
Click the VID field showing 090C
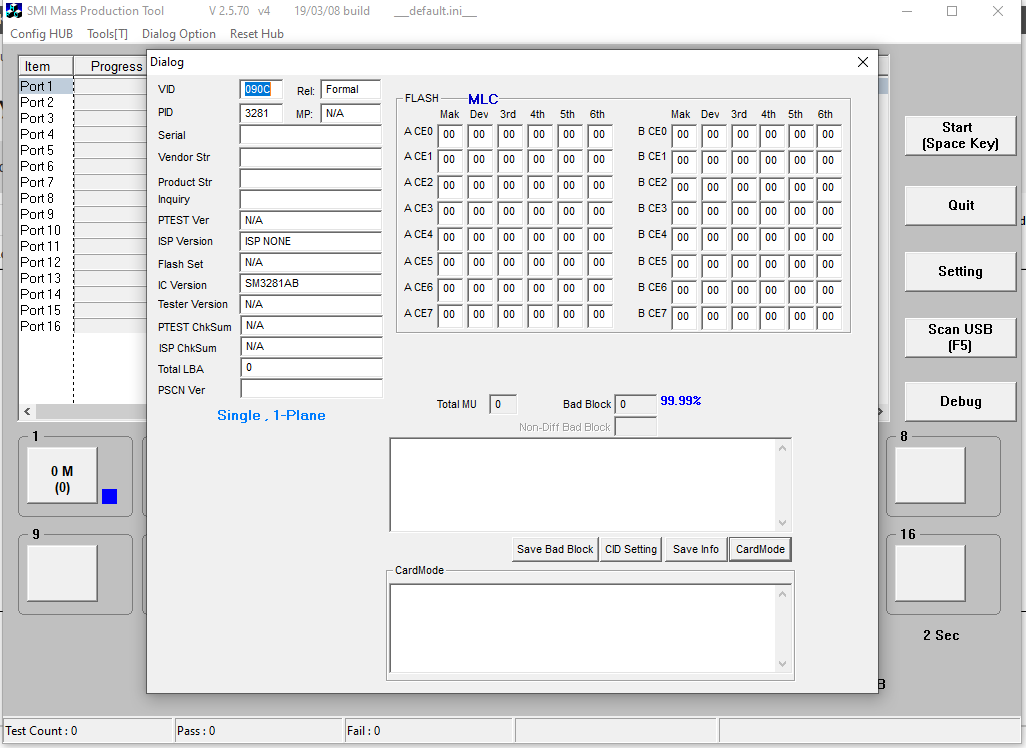pyautogui.click(x=261, y=89)
